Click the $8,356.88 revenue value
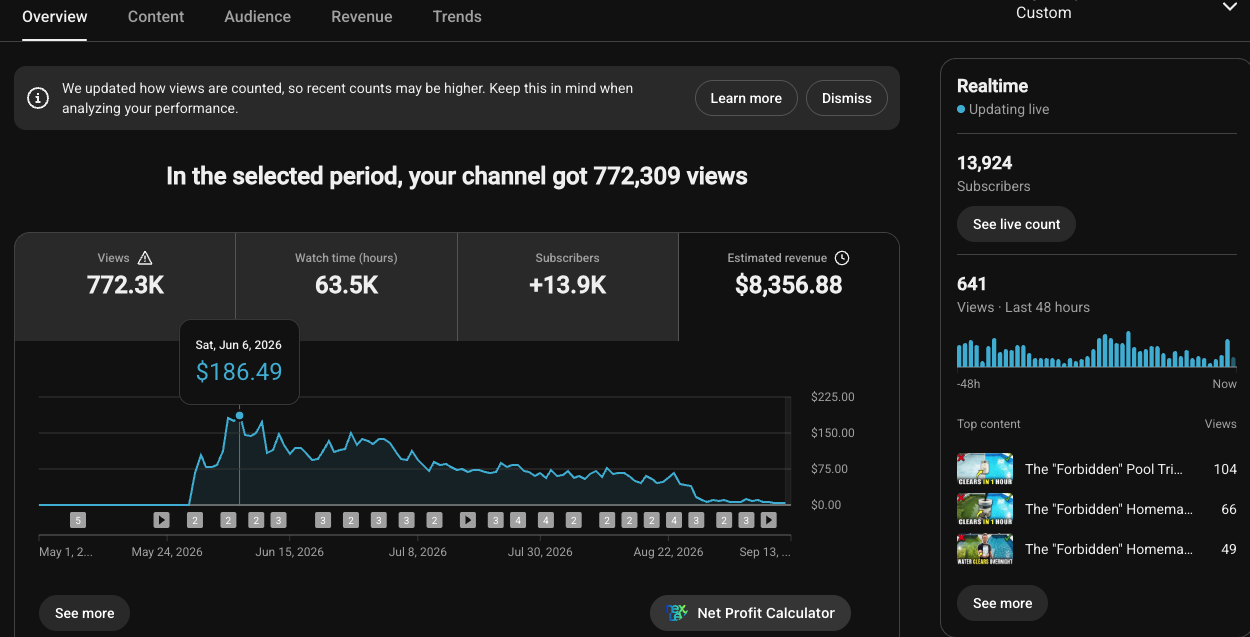This screenshot has width=1250, height=637. [789, 285]
